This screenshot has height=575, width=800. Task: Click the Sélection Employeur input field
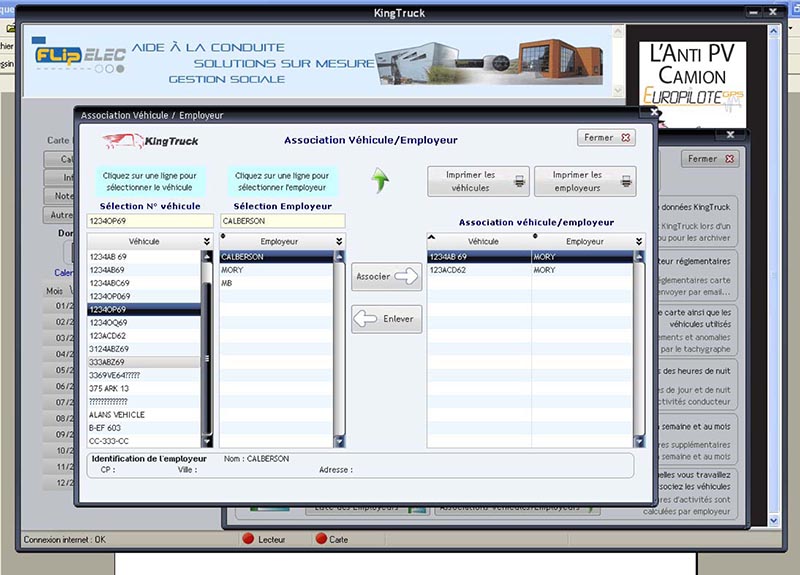click(x=268, y=221)
